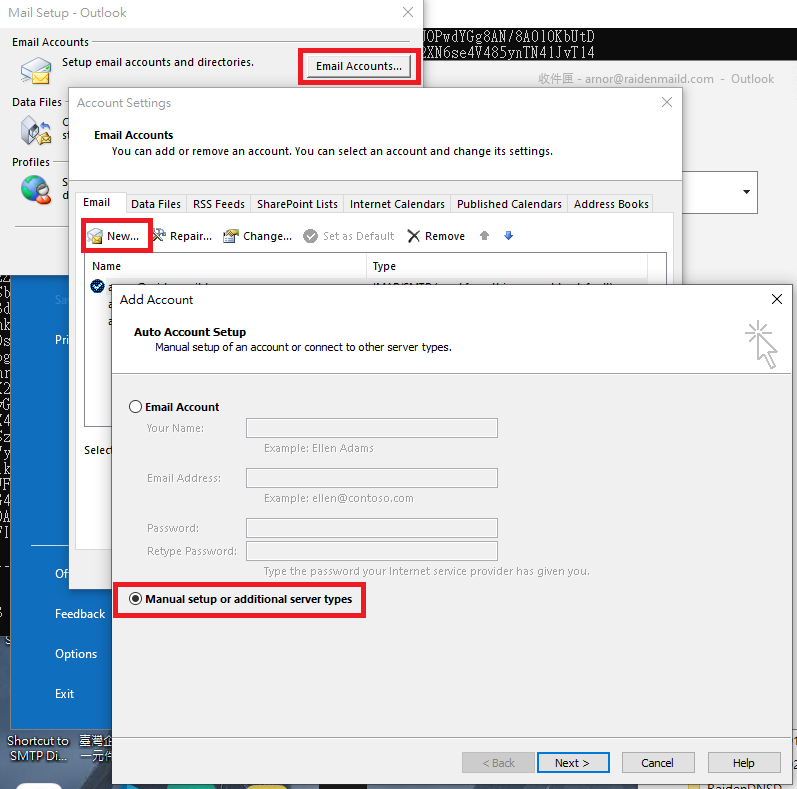Click the Retype Password input field
797x789 pixels.
(x=372, y=551)
